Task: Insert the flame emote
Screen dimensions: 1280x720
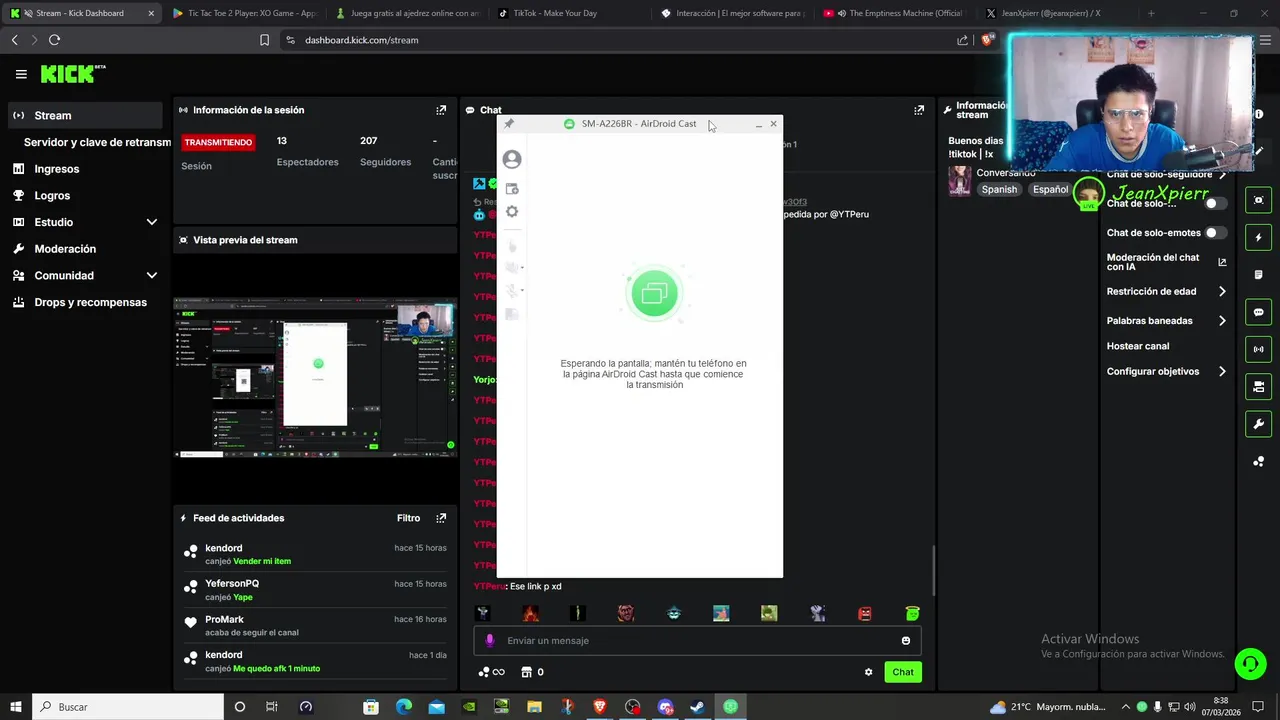Action: click(530, 613)
